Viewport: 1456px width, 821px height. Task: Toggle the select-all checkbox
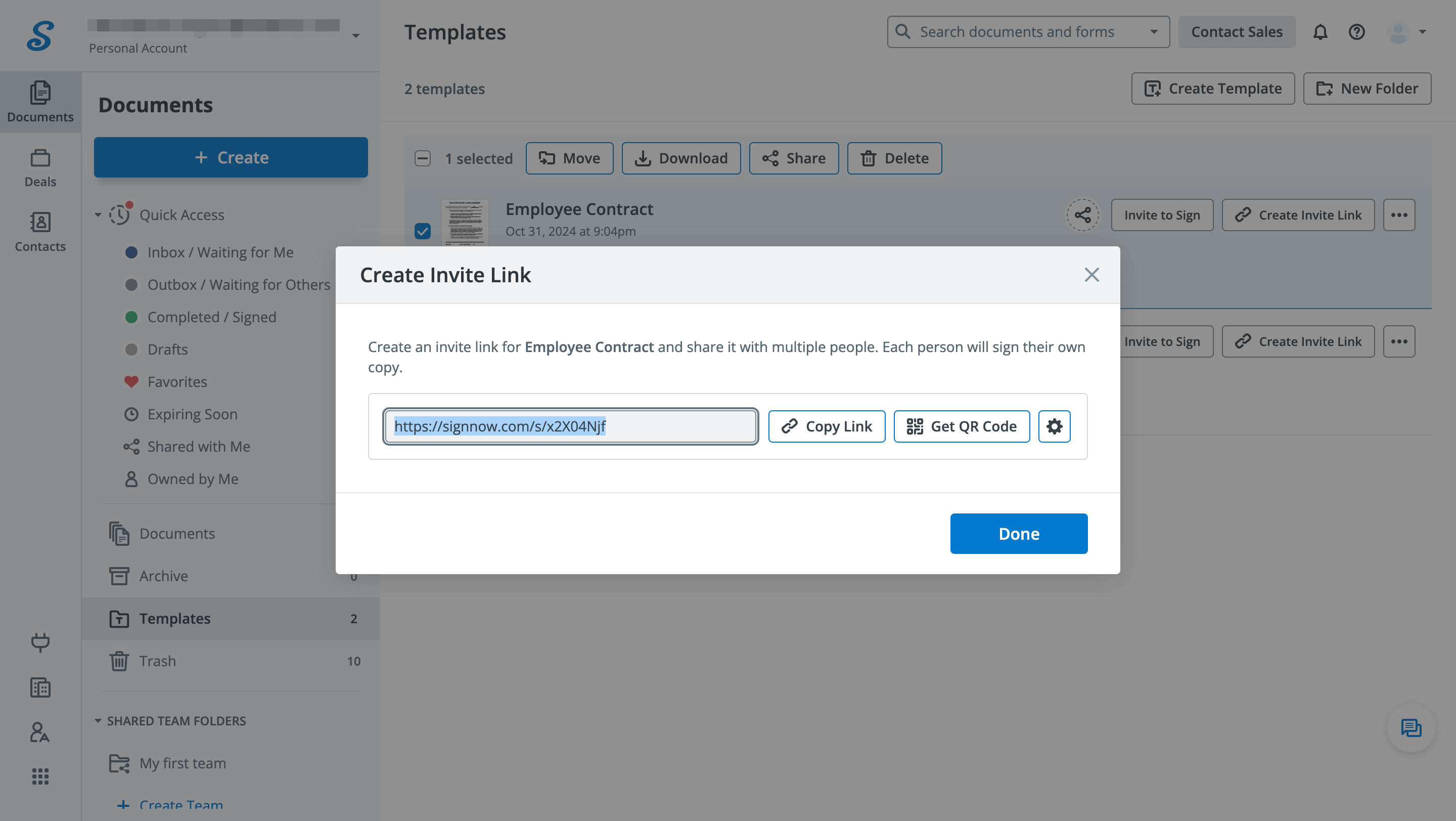[423, 158]
